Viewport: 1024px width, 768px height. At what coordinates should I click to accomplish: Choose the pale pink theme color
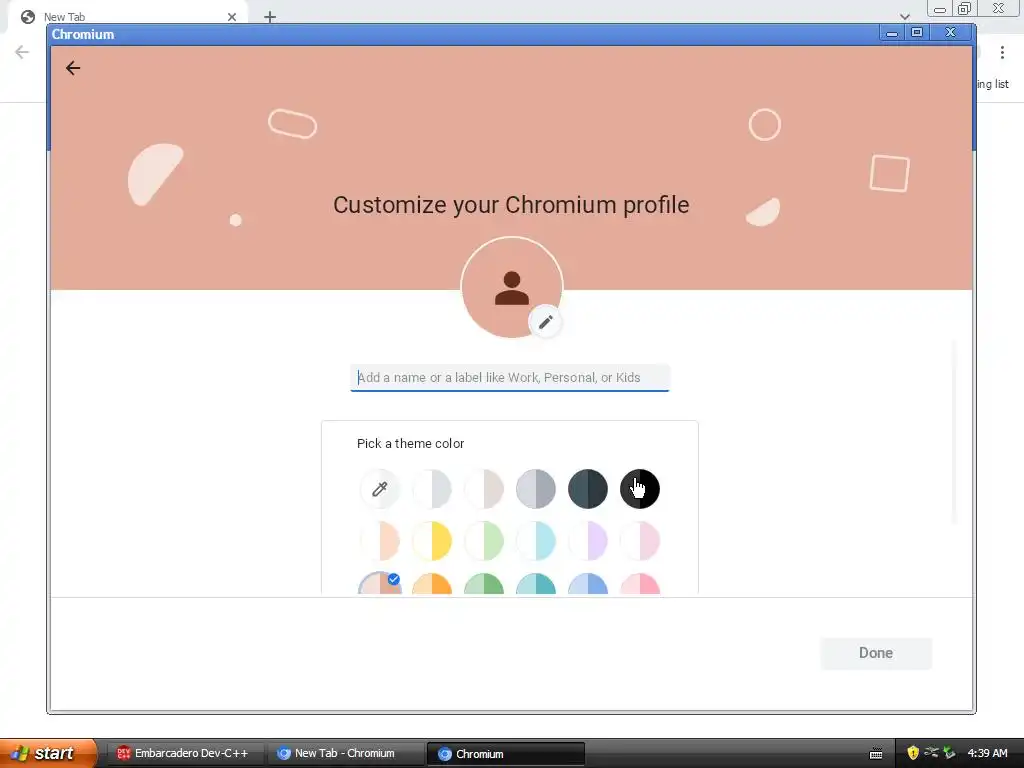[640, 541]
